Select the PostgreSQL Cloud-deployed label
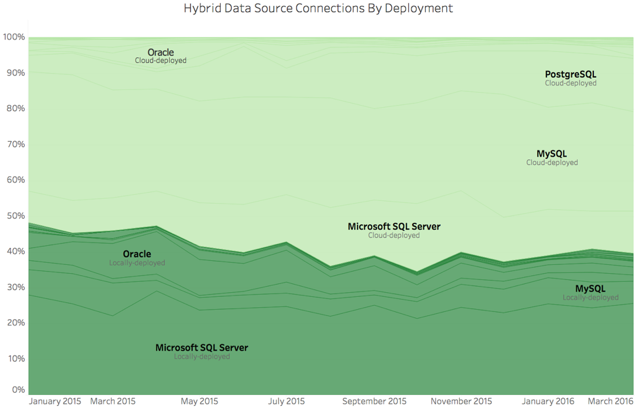Image resolution: width=635 pixels, height=408 pixels. (x=570, y=78)
